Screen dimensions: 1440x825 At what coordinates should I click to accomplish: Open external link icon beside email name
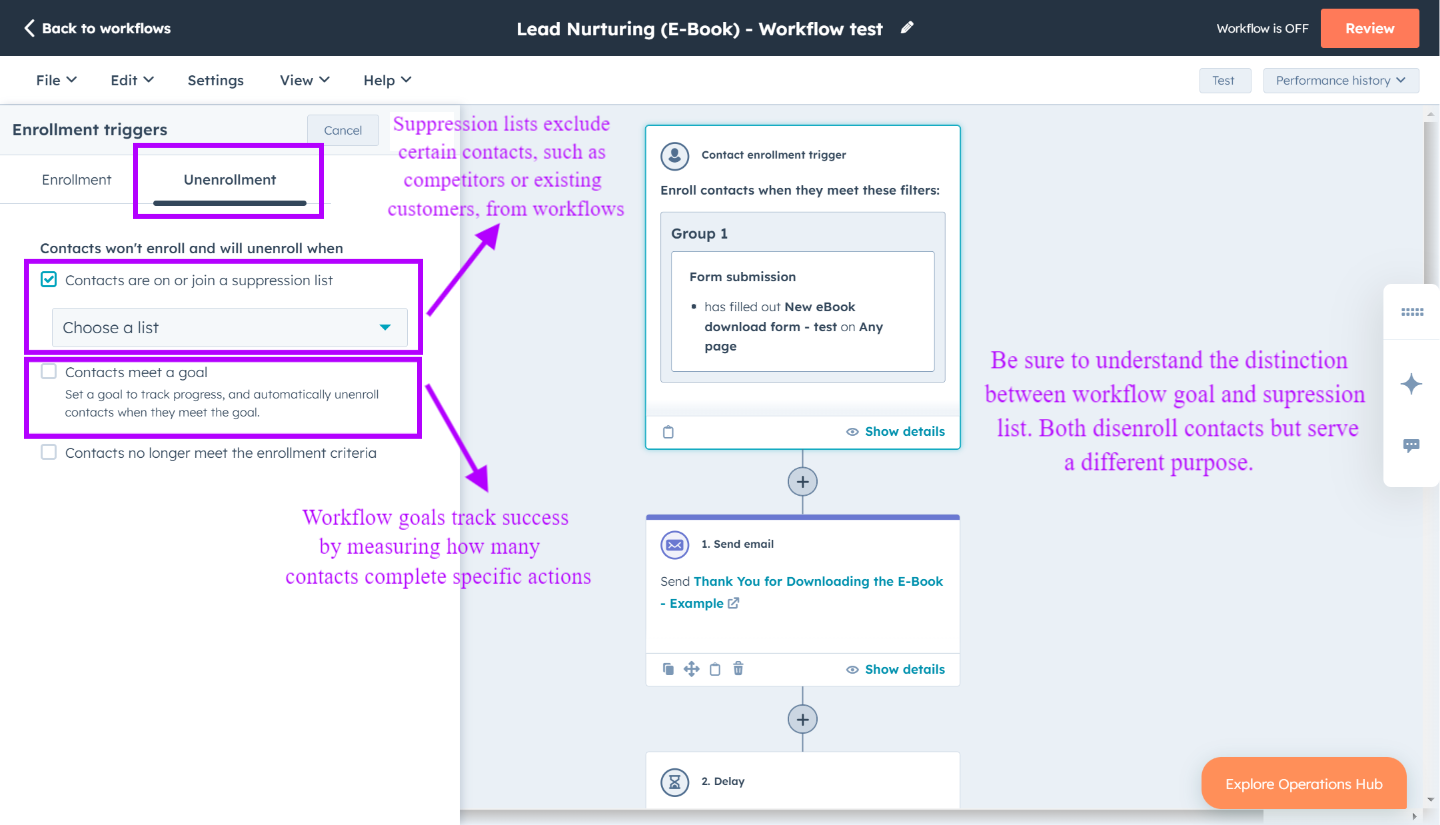[733, 603]
